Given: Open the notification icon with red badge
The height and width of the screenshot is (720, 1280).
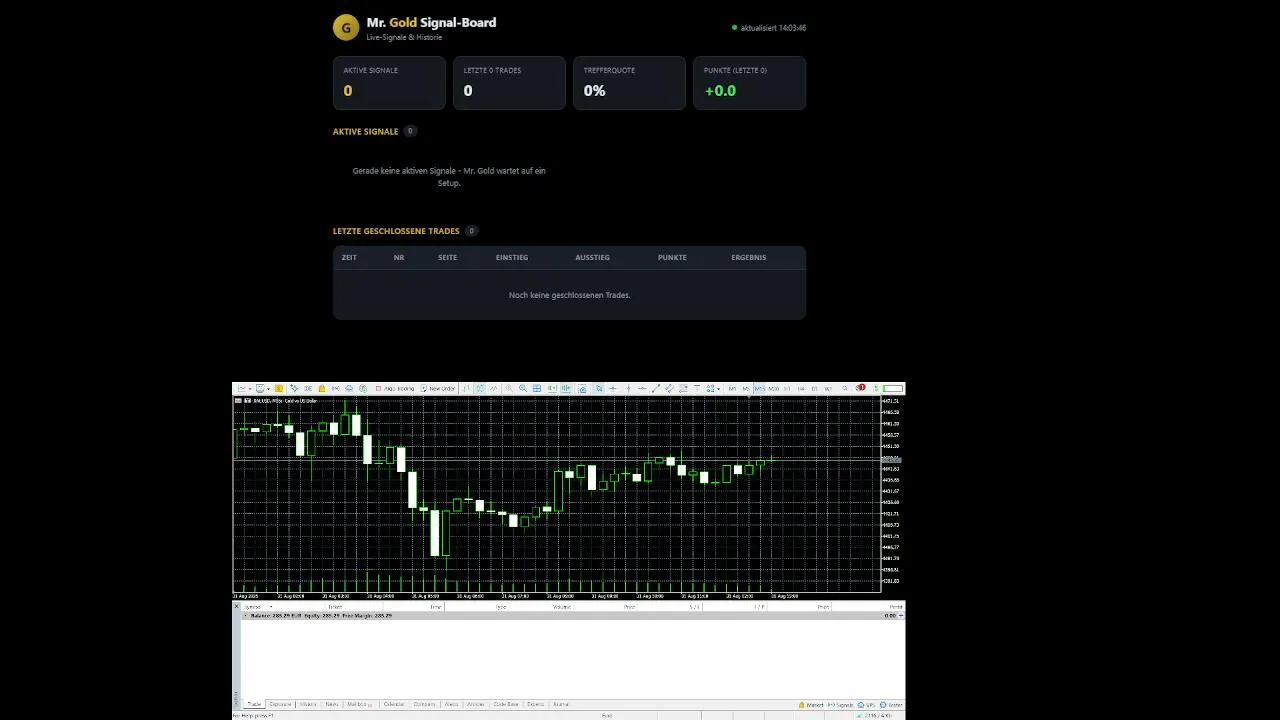Looking at the screenshot, I should coord(860,388).
